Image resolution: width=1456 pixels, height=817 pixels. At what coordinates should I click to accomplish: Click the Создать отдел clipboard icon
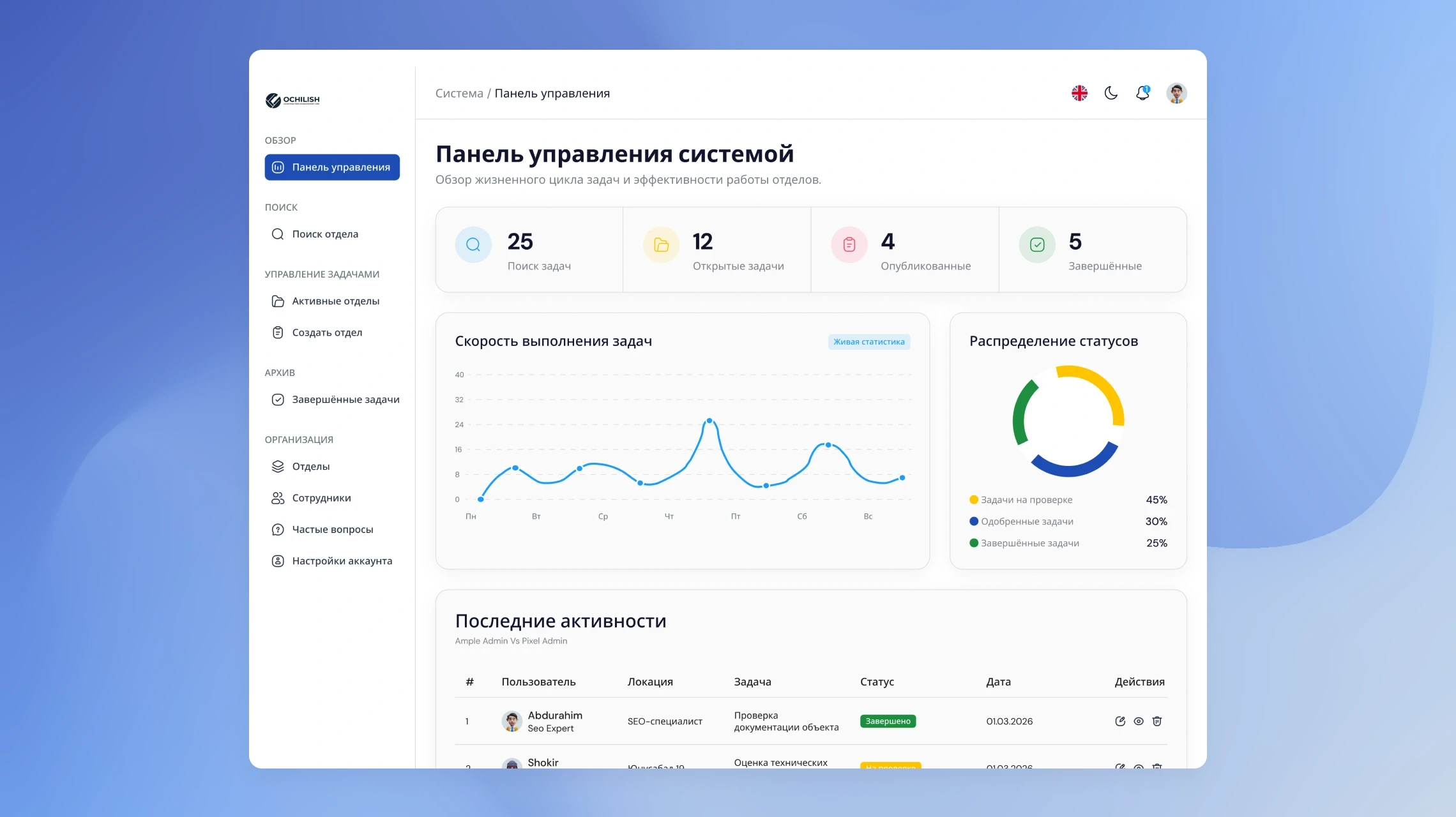click(x=278, y=333)
